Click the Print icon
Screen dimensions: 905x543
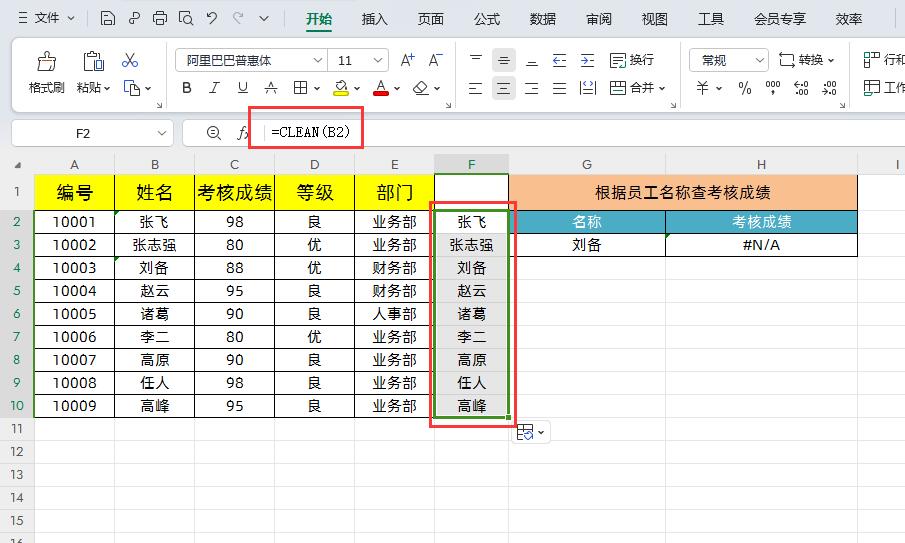(x=160, y=18)
